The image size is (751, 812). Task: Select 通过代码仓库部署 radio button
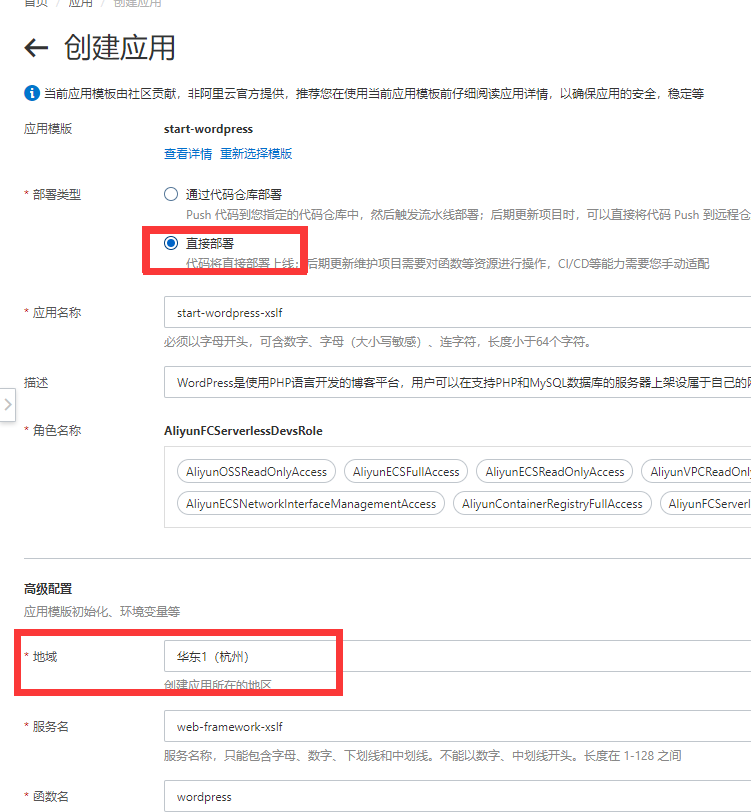pos(171,194)
